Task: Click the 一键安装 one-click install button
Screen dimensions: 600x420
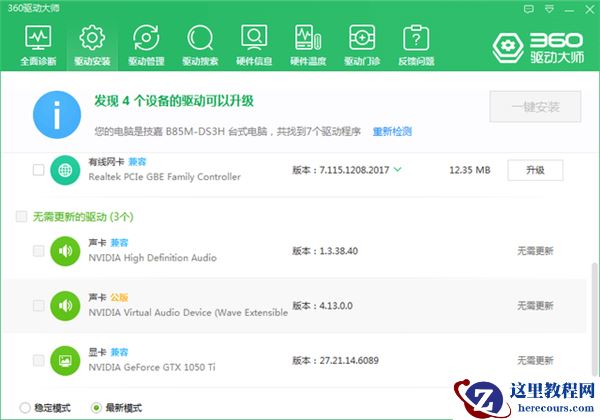Action: pos(535,107)
